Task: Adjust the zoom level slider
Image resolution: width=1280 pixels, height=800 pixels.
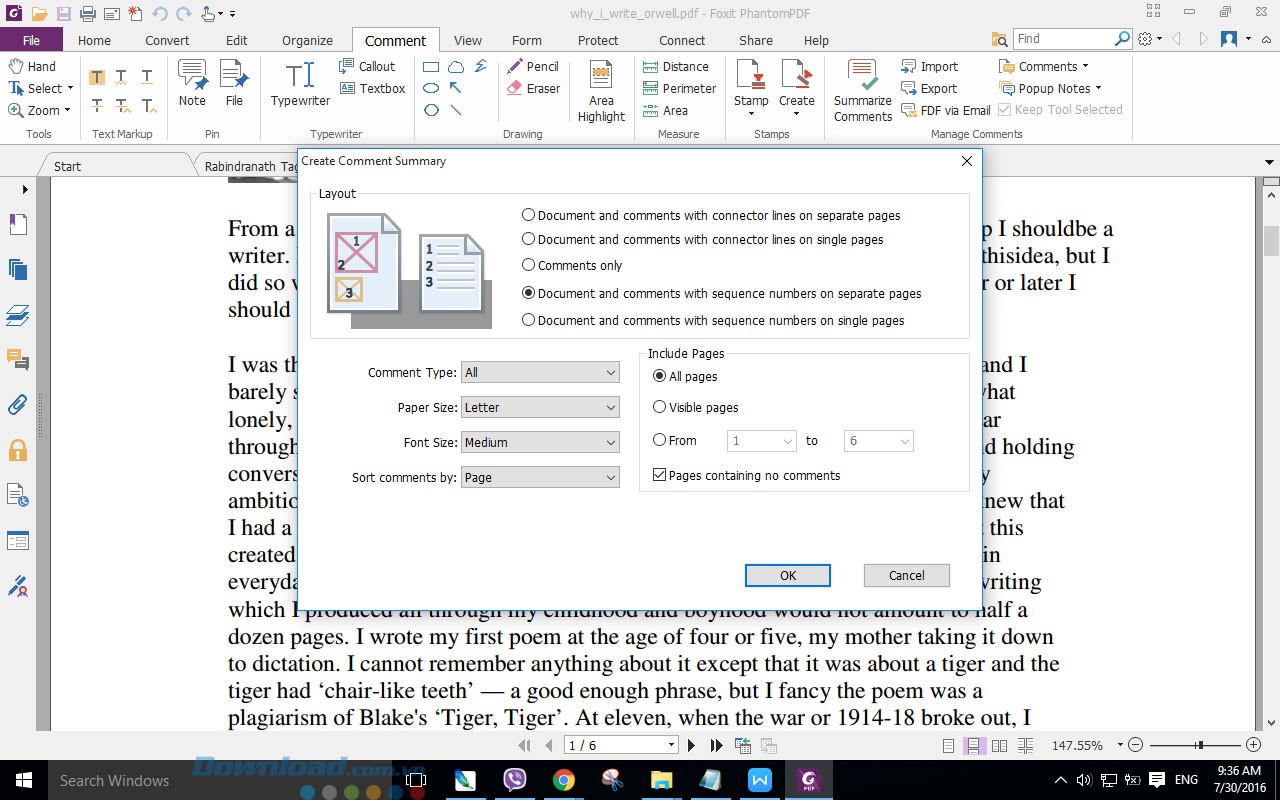Action: (x=1198, y=745)
